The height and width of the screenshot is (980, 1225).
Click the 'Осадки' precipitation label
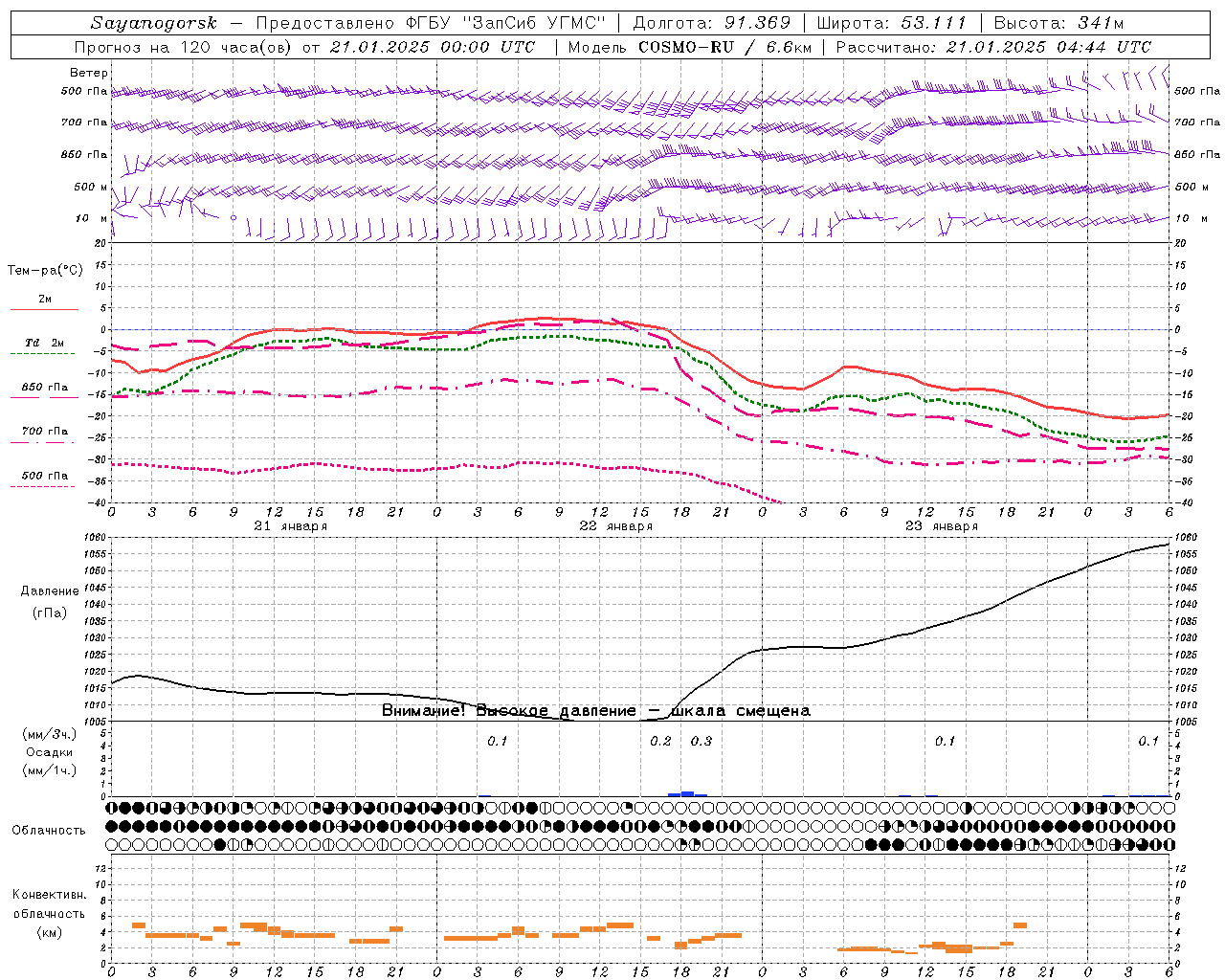coord(50,752)
